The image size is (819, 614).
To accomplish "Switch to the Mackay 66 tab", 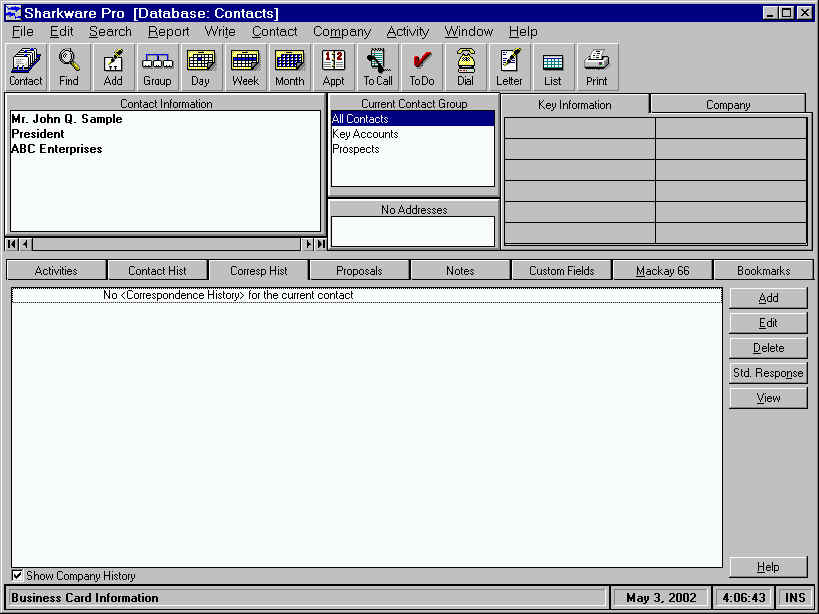I will coord(662,271).
